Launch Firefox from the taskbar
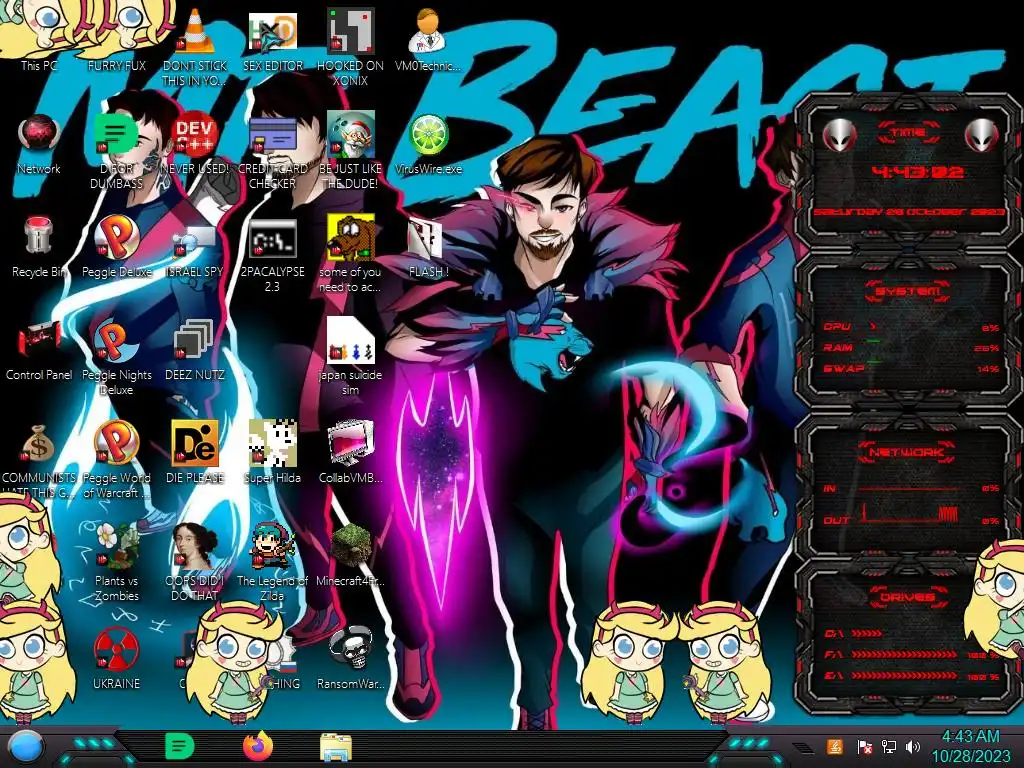Image resolution: width=1024 pixels, height=768 pixels. click(257, 746)
